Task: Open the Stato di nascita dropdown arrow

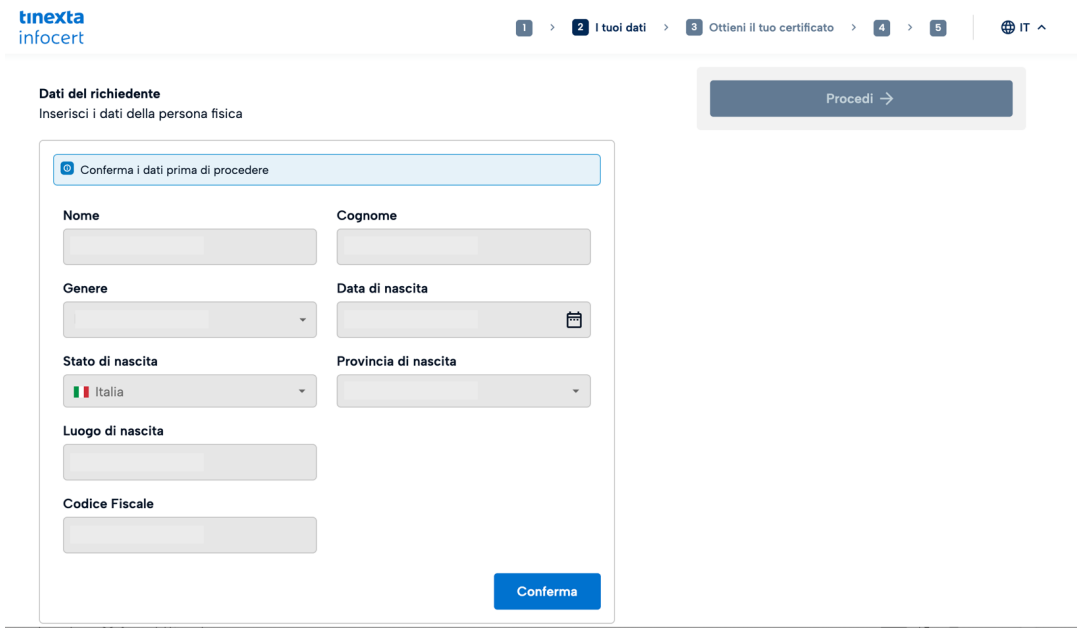Action: [x=302, y=392]
